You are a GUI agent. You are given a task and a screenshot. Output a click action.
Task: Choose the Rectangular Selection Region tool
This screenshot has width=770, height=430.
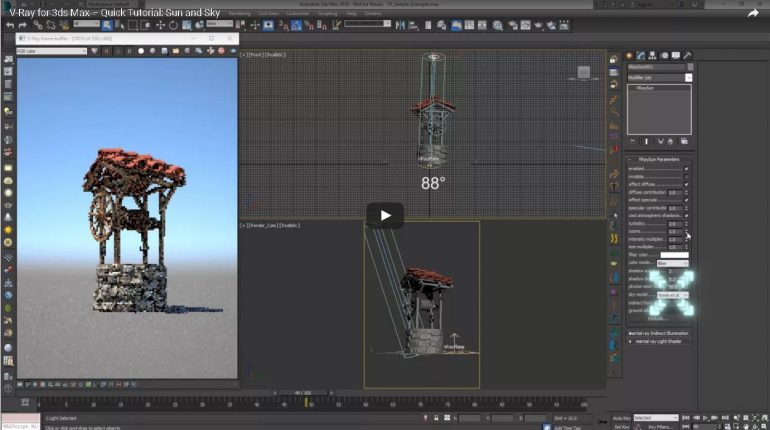[133, 25]
